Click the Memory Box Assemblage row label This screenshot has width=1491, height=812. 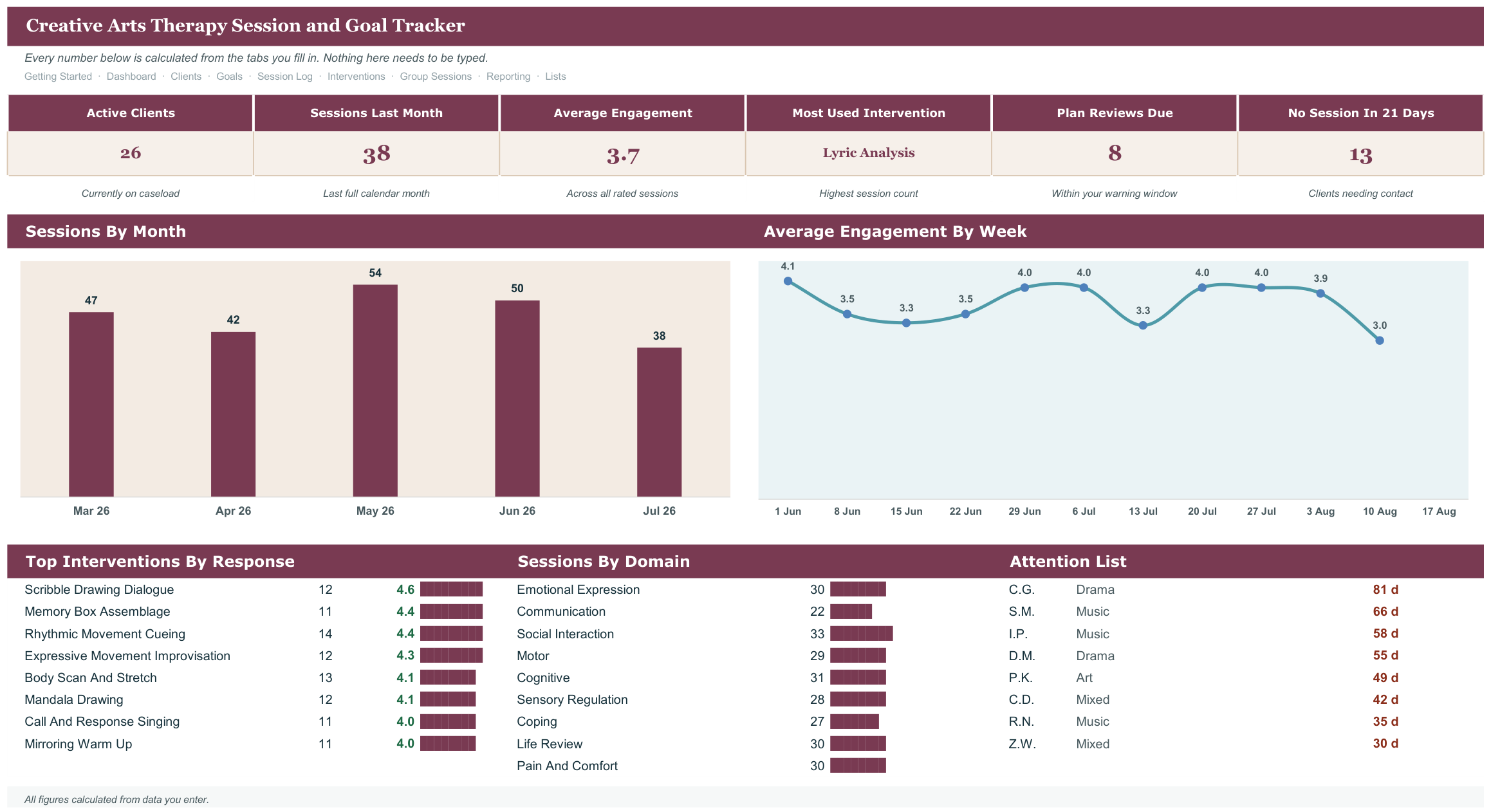click(97, 611)
